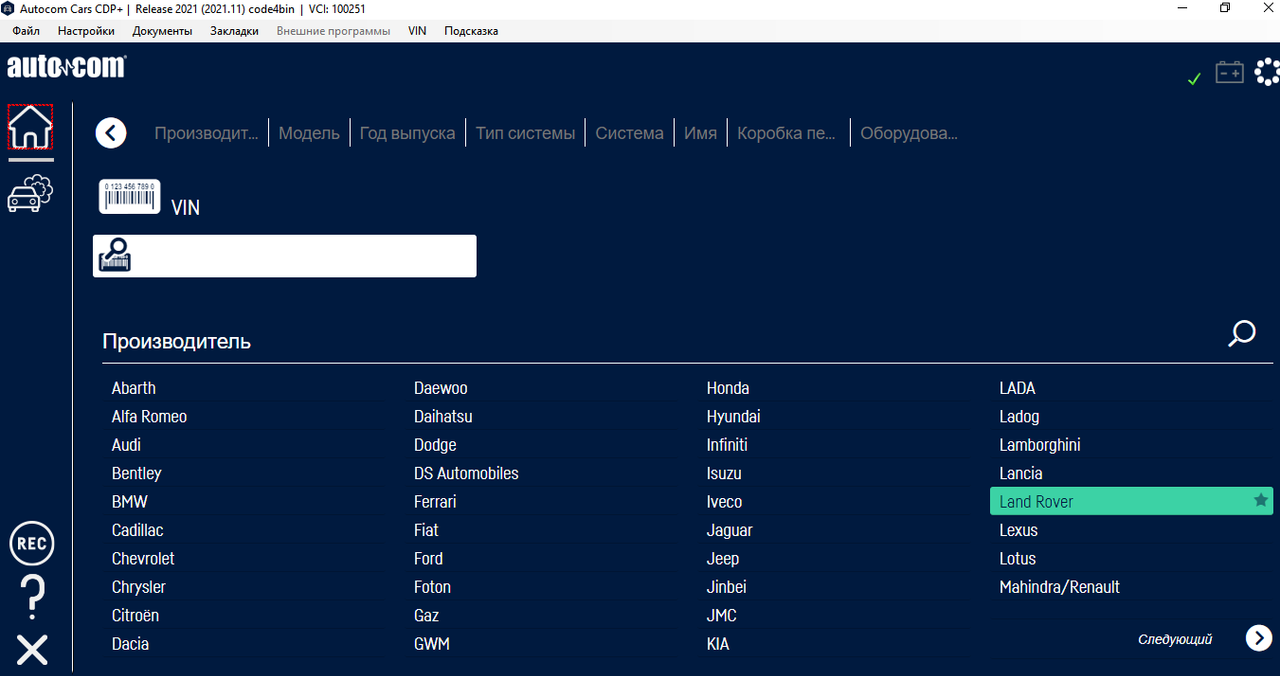
Task: Select the Система breadcrumb tab
Action: coord(629,133)
